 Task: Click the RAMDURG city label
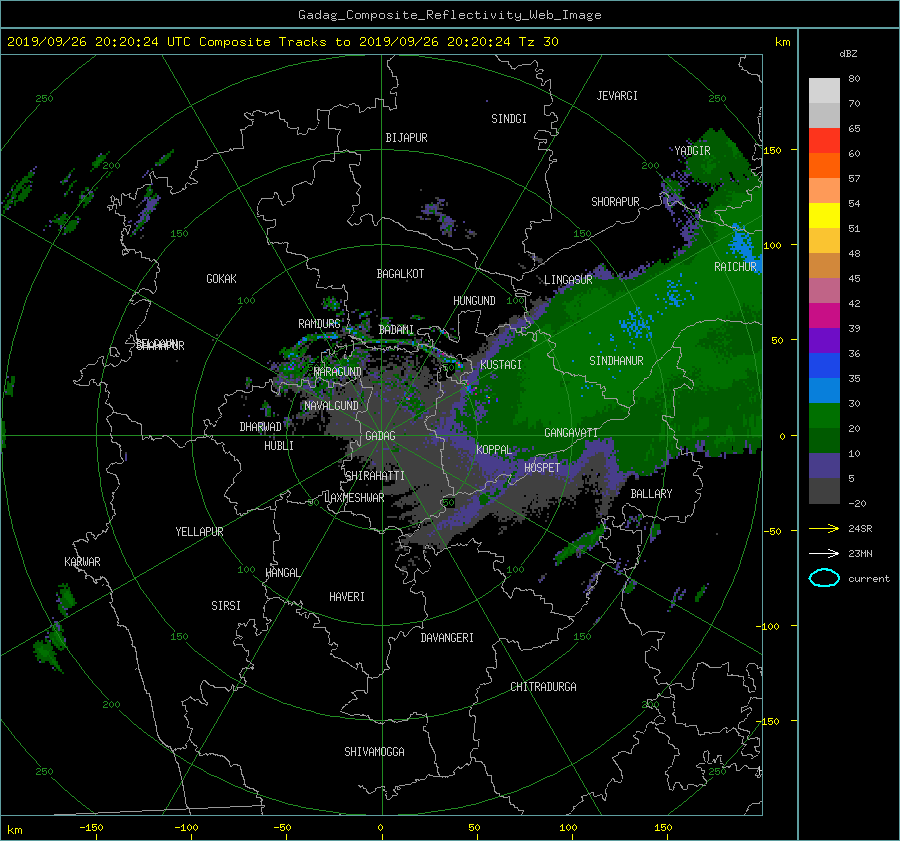tap(319, 324)
